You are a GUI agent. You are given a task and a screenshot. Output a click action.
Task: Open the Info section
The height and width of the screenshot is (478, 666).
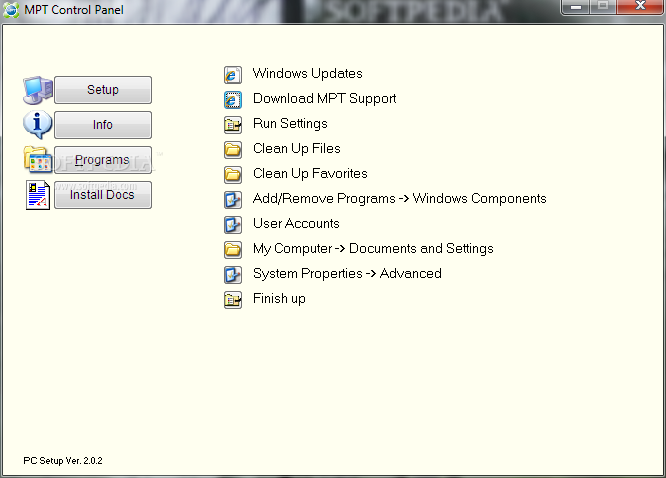pyautogui.click(x=103, y=125)
